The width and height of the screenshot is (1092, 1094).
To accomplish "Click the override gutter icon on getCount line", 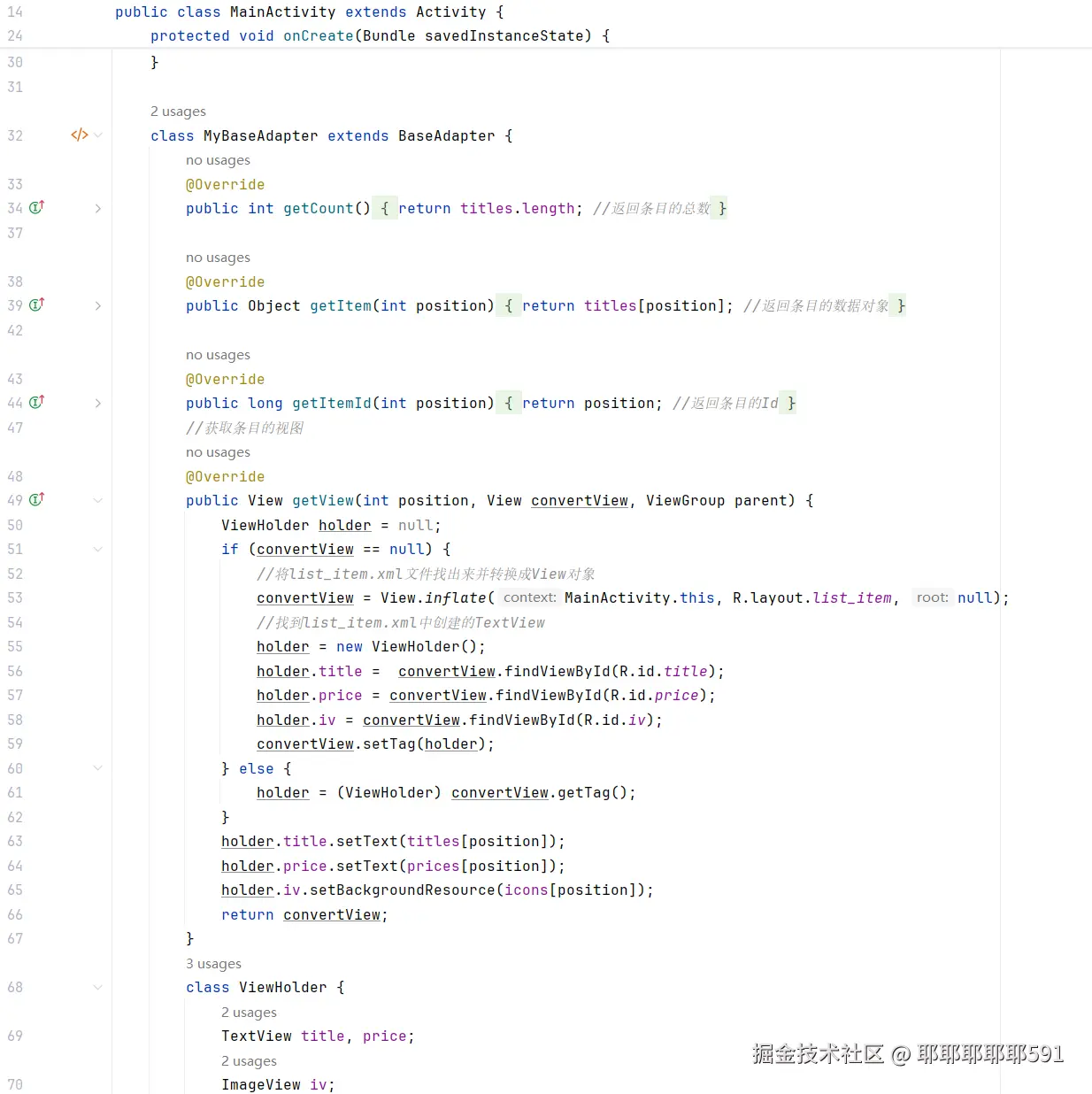I will click(36, 208).
